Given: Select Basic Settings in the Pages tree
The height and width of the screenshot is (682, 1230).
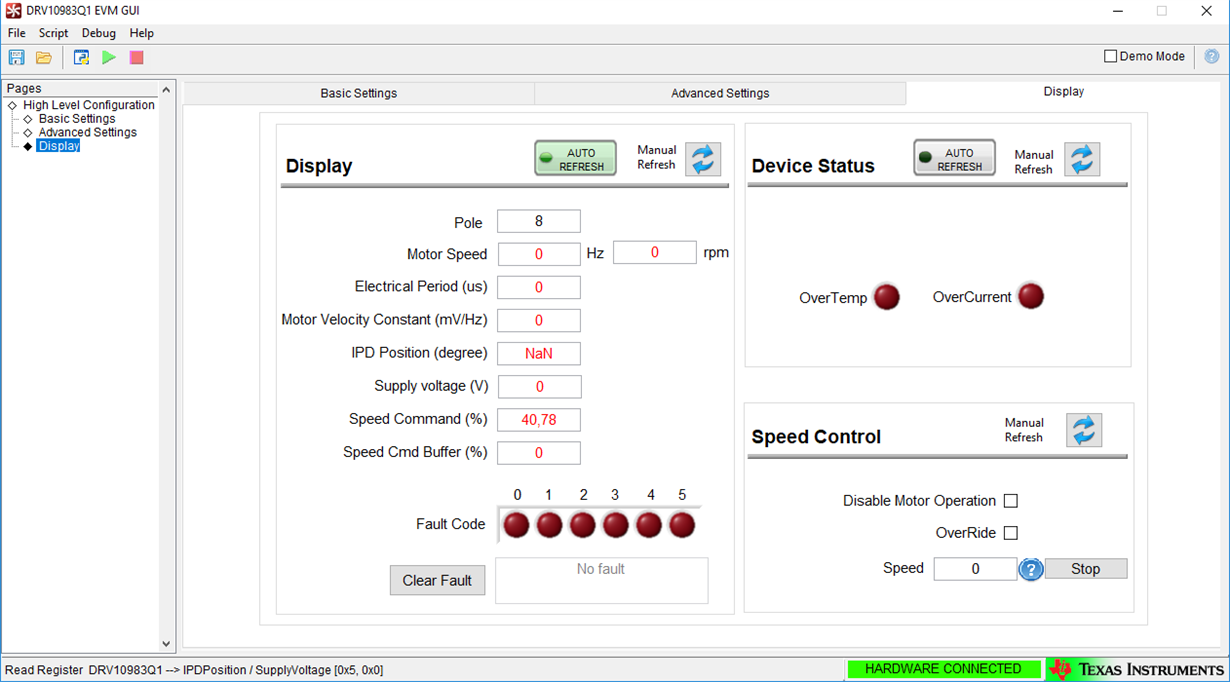Looking at the screenshot, I should tap(77, 119).
